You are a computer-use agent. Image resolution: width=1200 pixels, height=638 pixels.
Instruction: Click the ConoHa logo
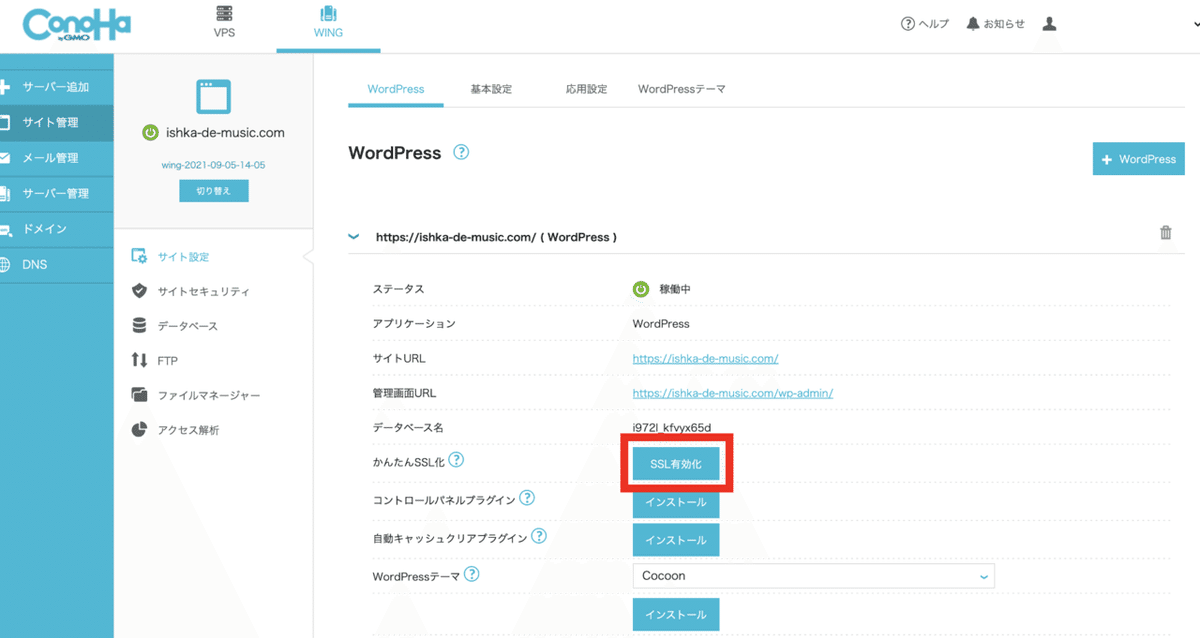tap(77, 26)
